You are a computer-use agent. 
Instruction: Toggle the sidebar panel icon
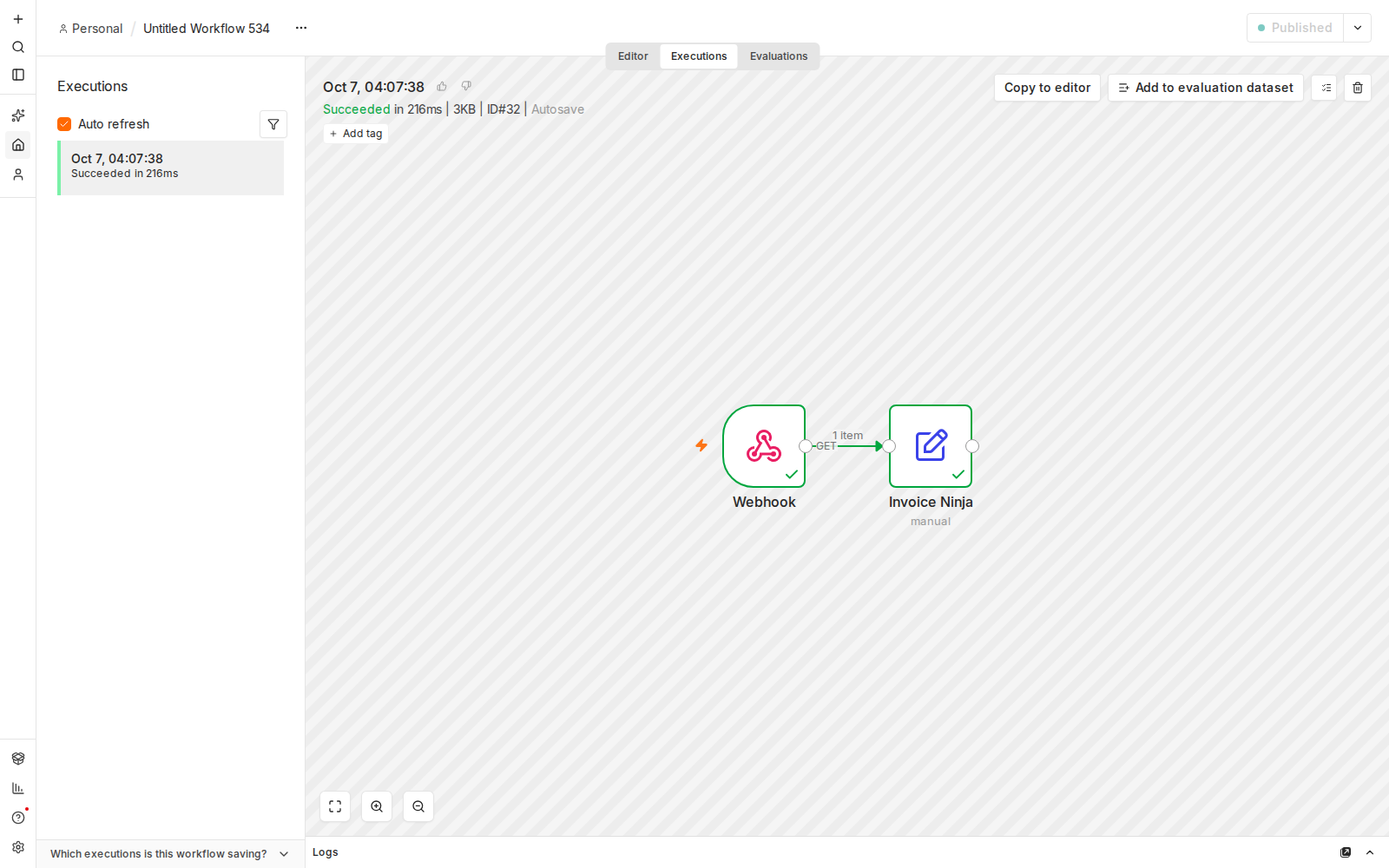tap(18, 75)
